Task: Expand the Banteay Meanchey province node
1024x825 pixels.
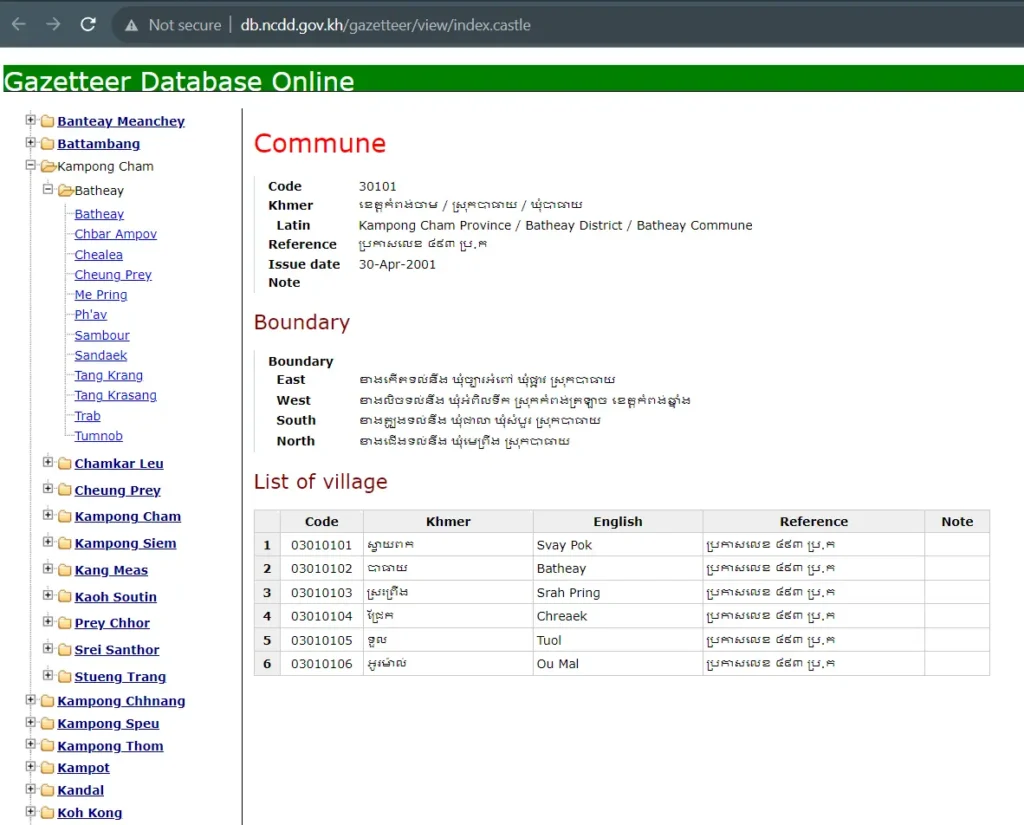Action: [x=30, y=121]
